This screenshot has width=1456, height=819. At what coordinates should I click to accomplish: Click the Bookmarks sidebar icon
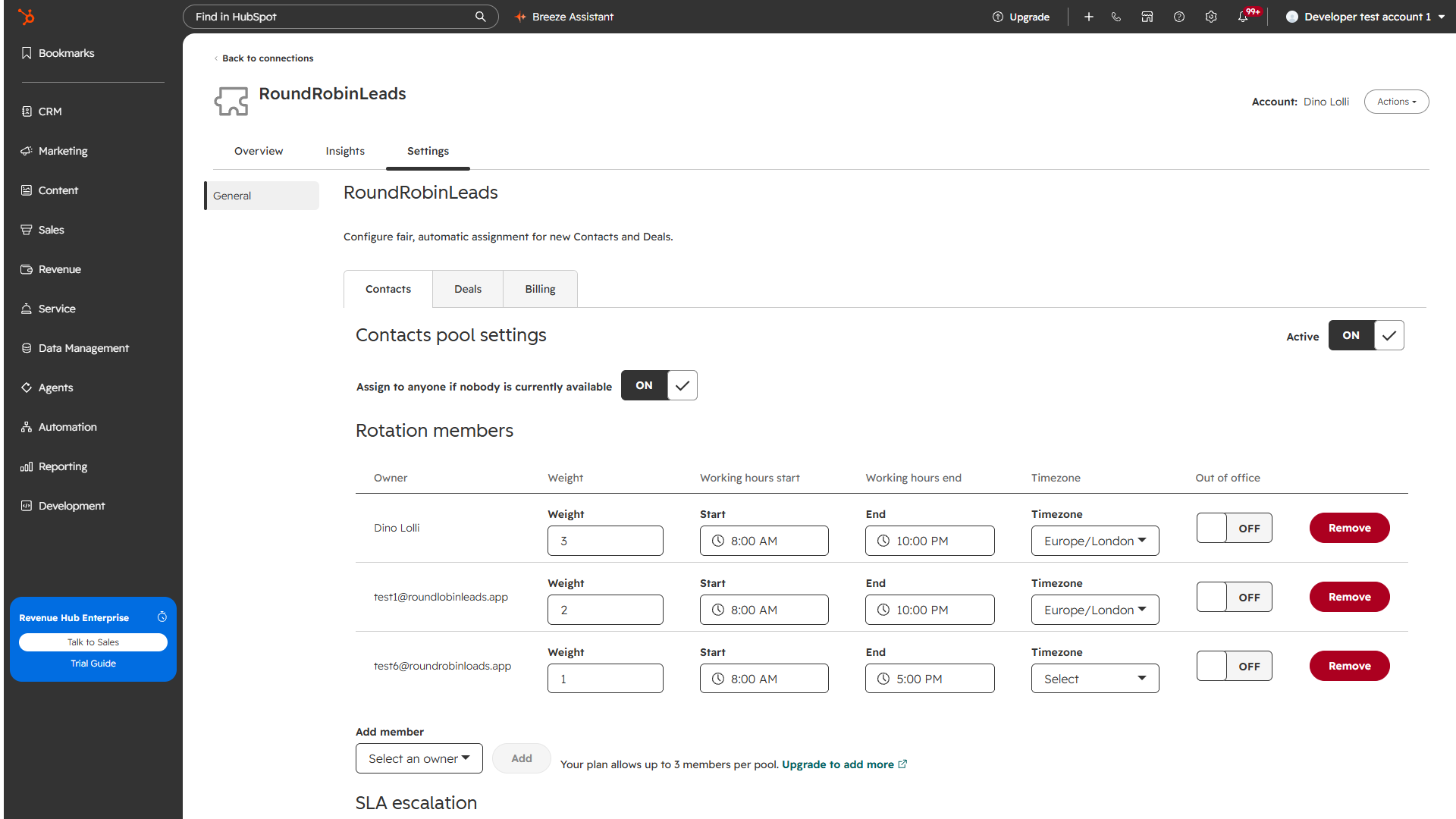tap(27, 53)
